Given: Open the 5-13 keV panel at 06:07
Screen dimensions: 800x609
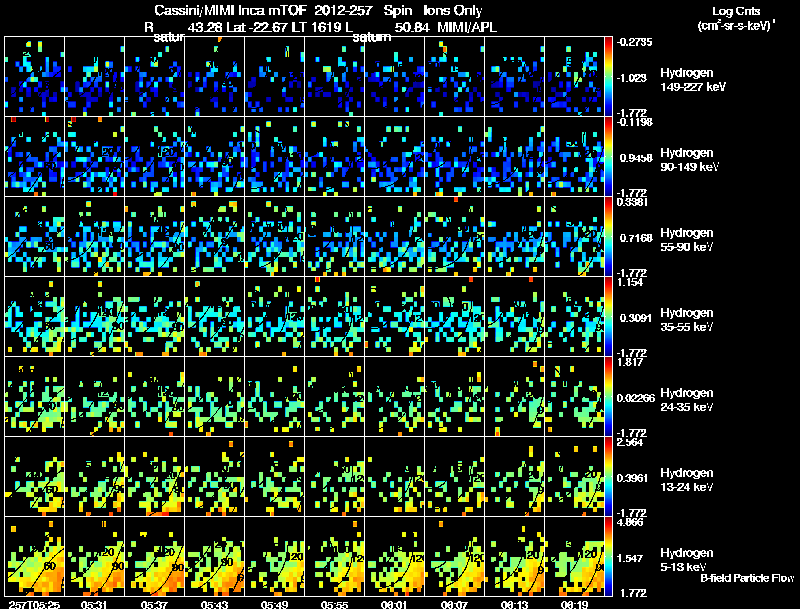Looking at the screenshot, I should (455, 556).
